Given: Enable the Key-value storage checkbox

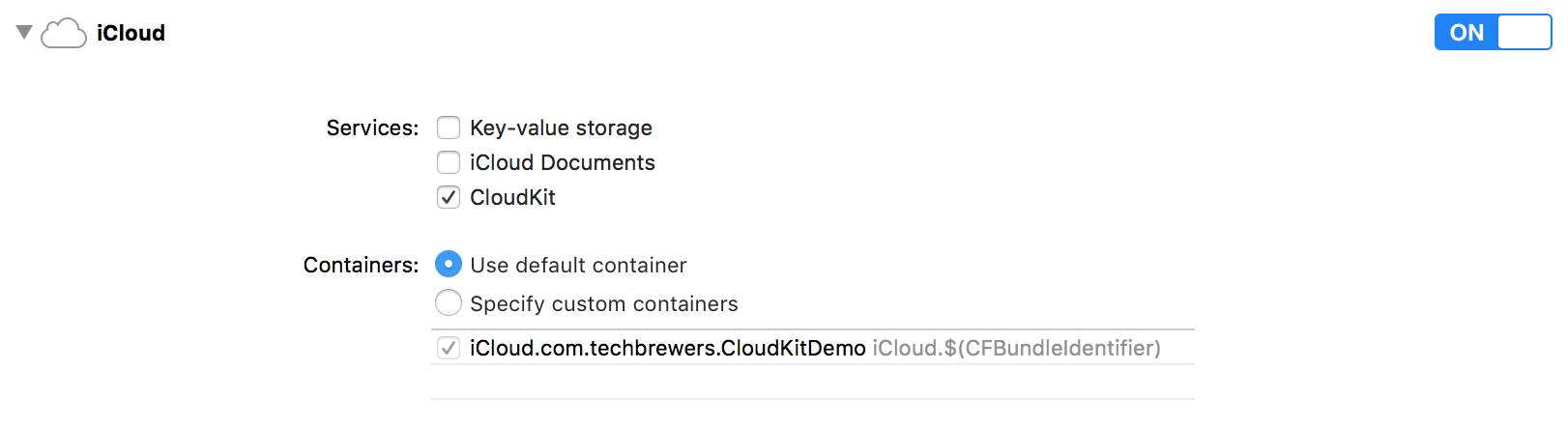Looking at the screenshot, I should [x=449, y=128].
